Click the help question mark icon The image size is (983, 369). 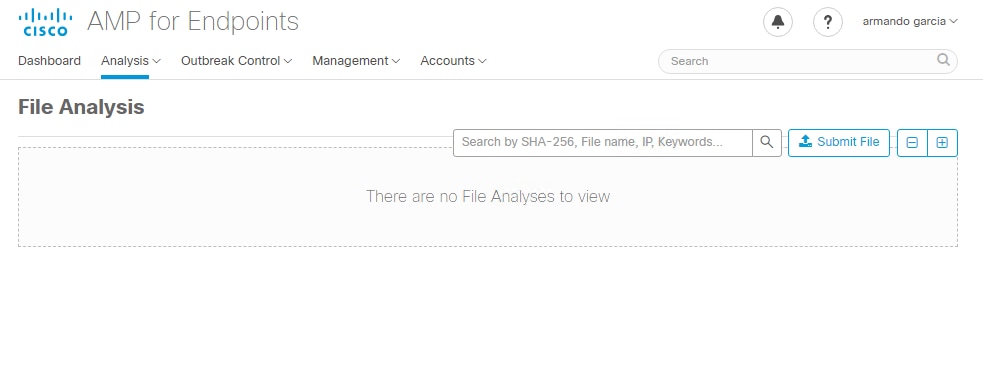(828, 22)
